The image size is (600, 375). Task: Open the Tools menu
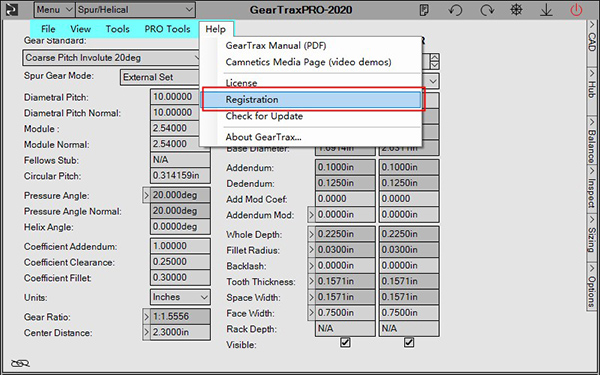117,29
